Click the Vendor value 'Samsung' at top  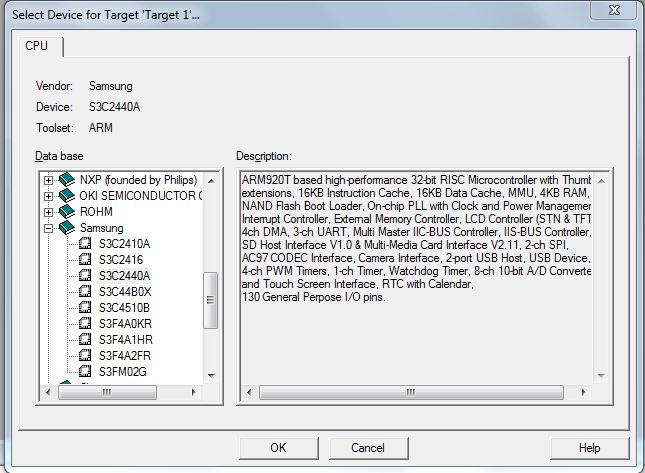[x=111, y=86]
